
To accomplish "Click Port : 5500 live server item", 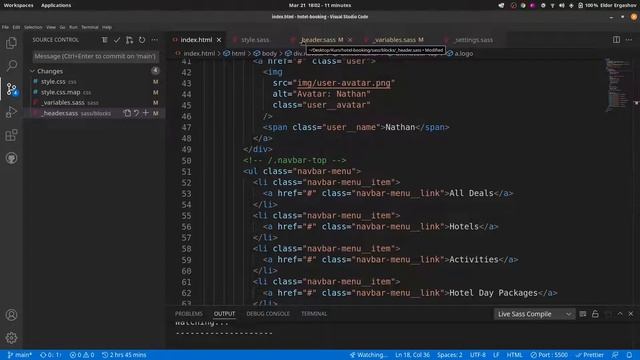I will point(549,355).
